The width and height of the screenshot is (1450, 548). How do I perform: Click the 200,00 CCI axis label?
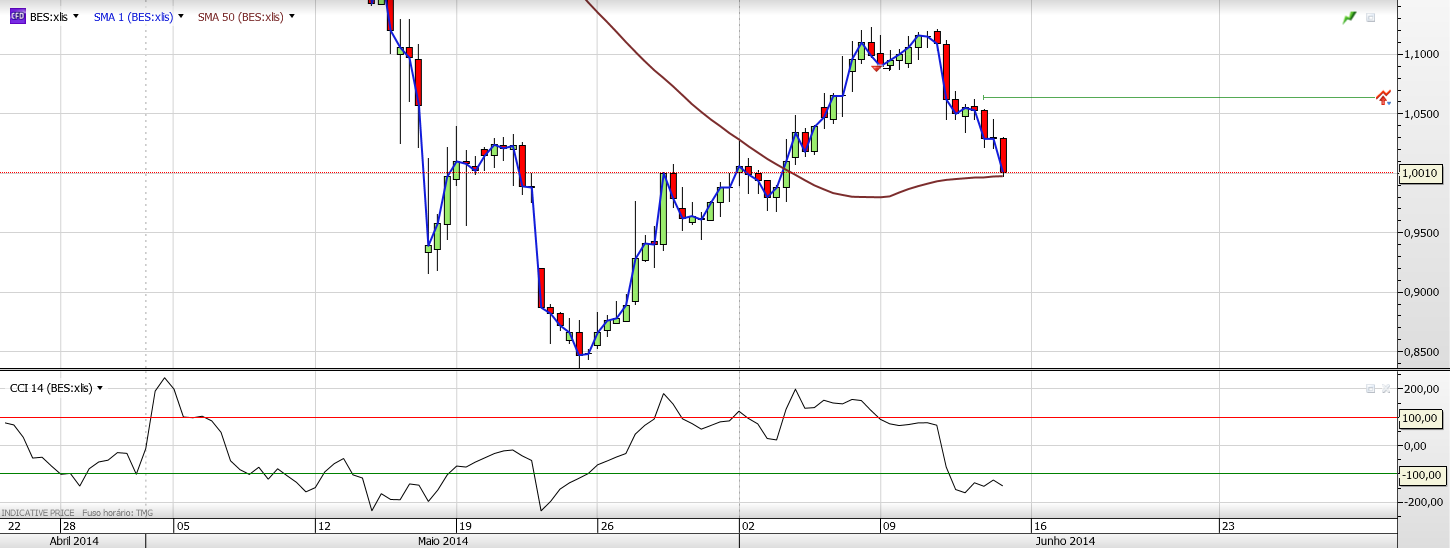[1423, 389]
